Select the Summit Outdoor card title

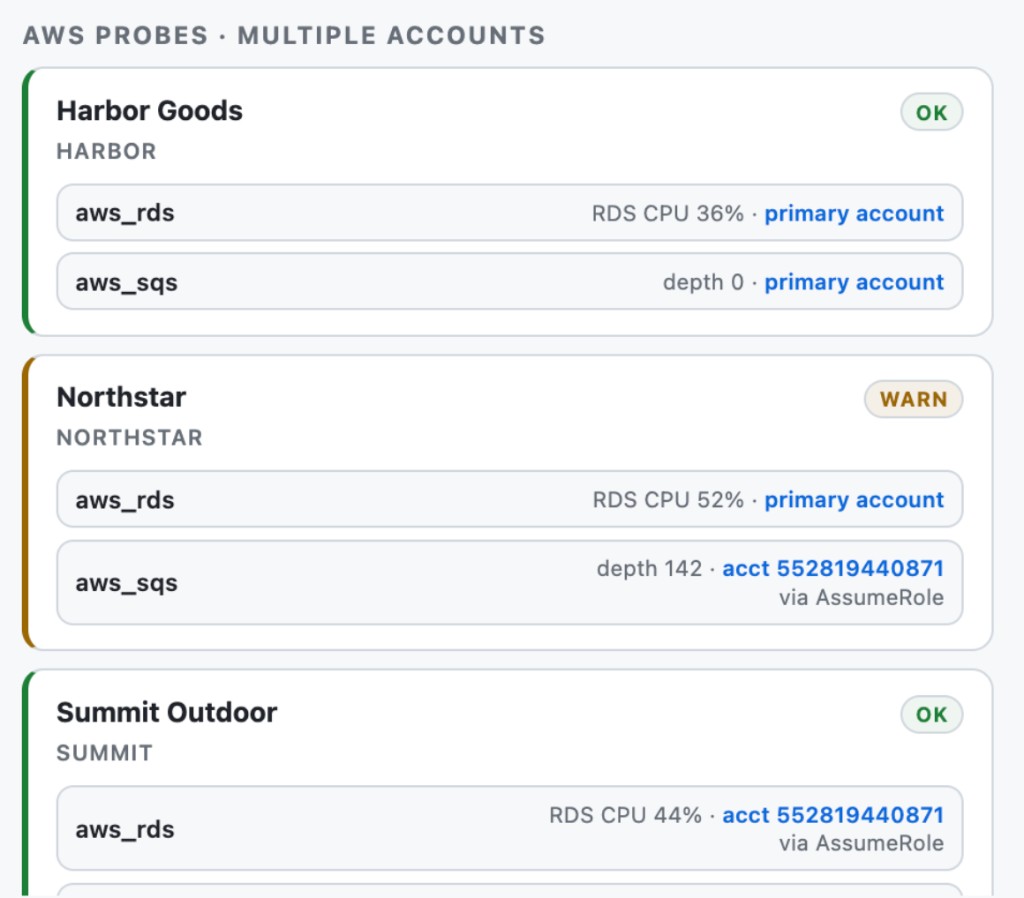click(167, 713)
